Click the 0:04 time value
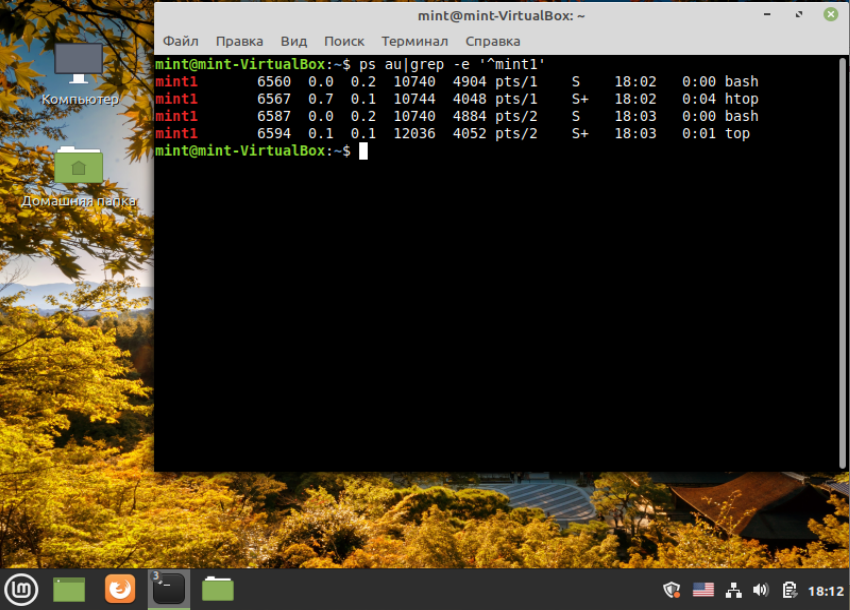Screen dimensions: 850x610 699,99
